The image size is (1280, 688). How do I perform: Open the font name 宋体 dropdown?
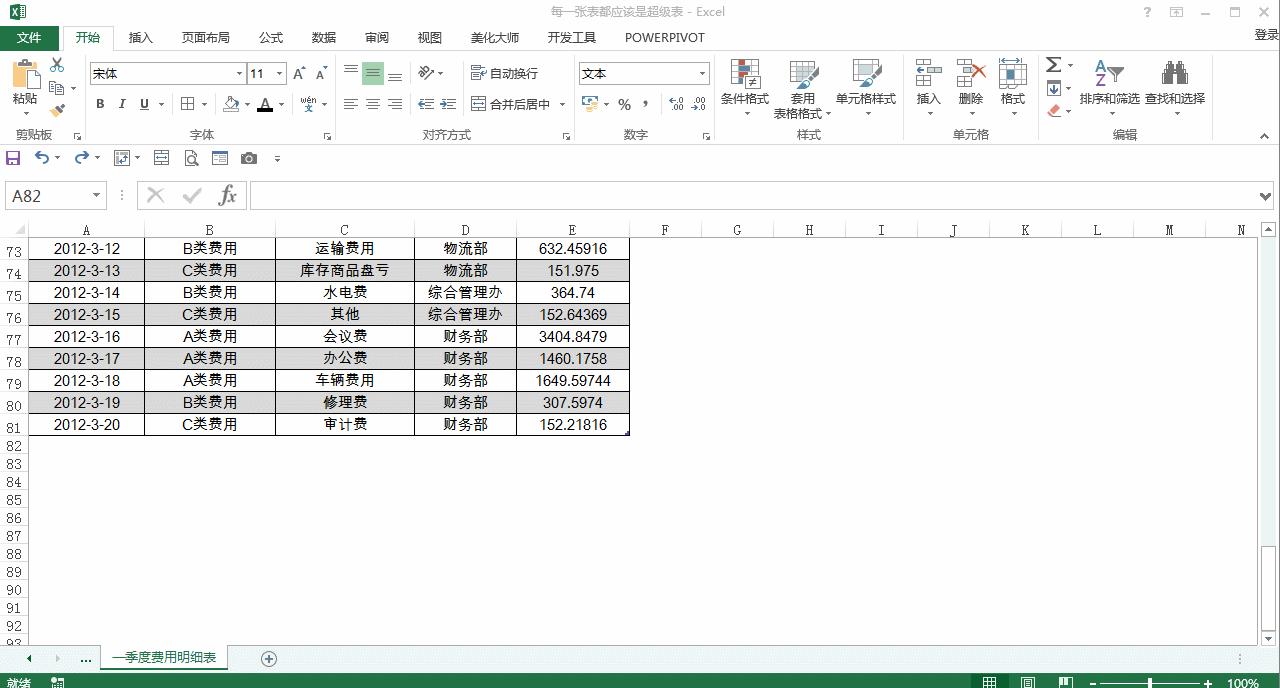pos(240,73)
